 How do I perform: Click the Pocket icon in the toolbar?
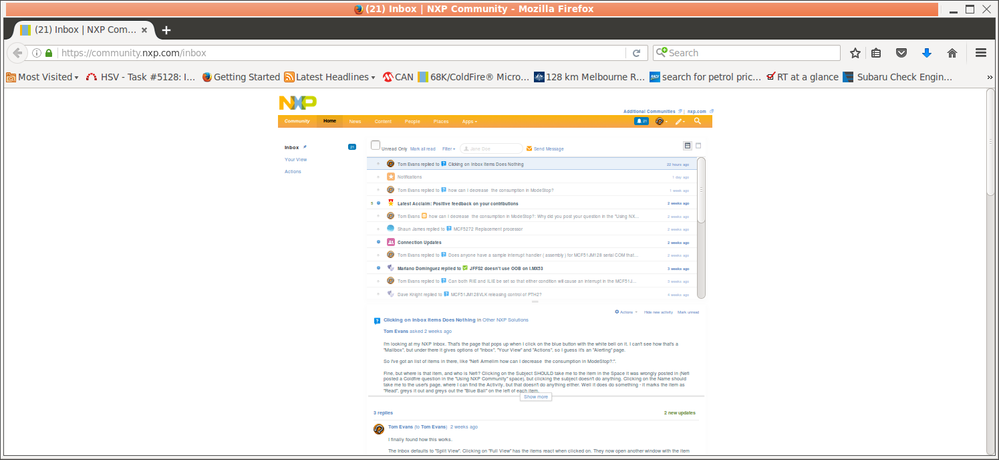[x=902, y=53]
